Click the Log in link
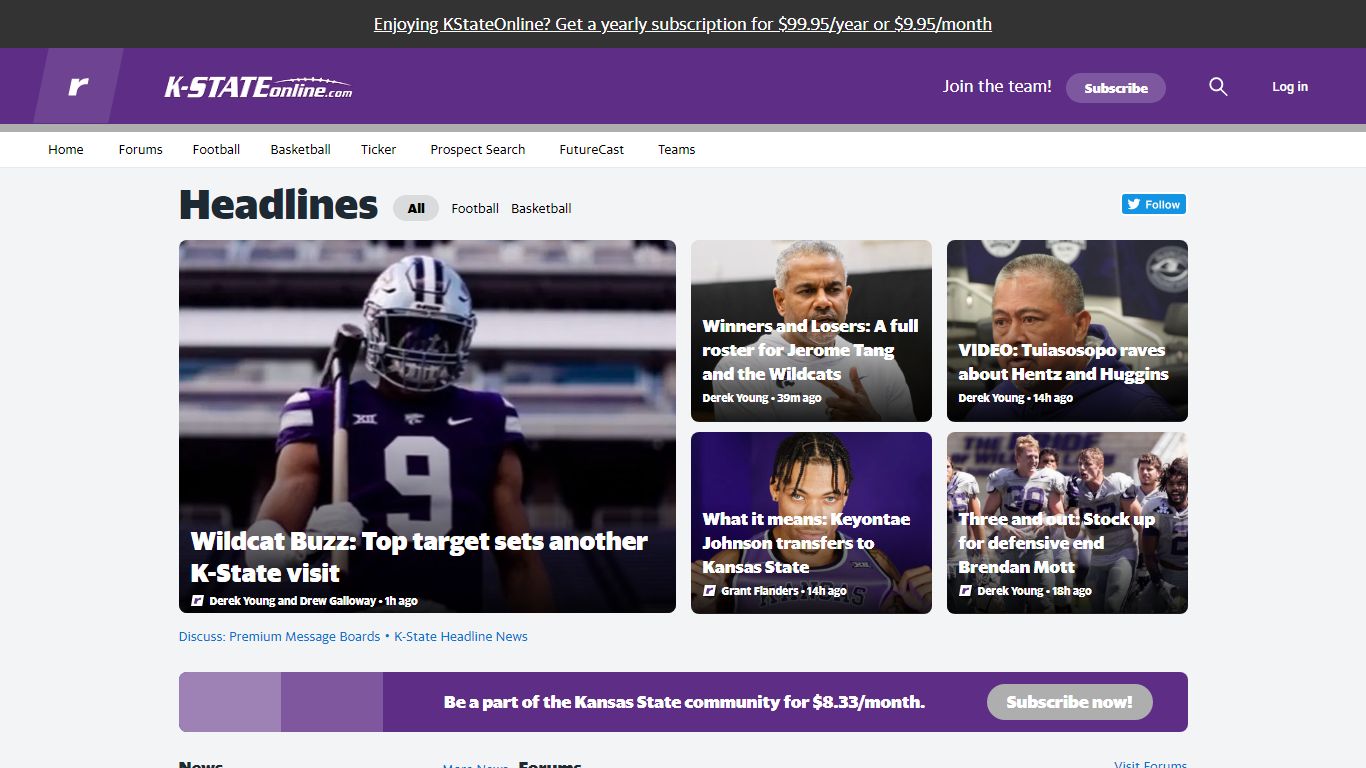Viewport: 1366px width, 768px height. pyautogui.click(x=1290, y=87)
